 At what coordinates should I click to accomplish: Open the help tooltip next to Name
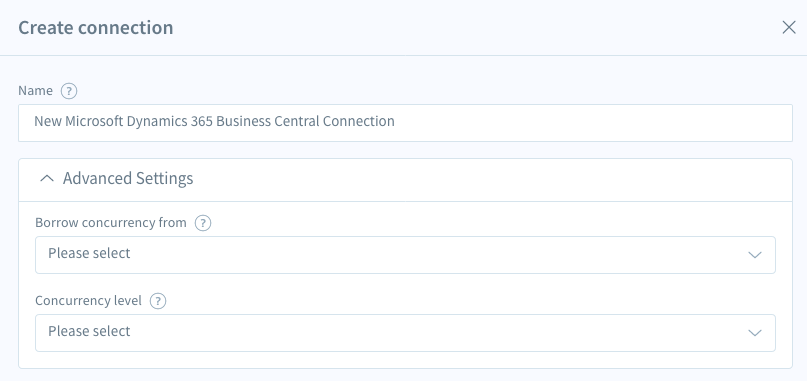(x=69, y=91)
